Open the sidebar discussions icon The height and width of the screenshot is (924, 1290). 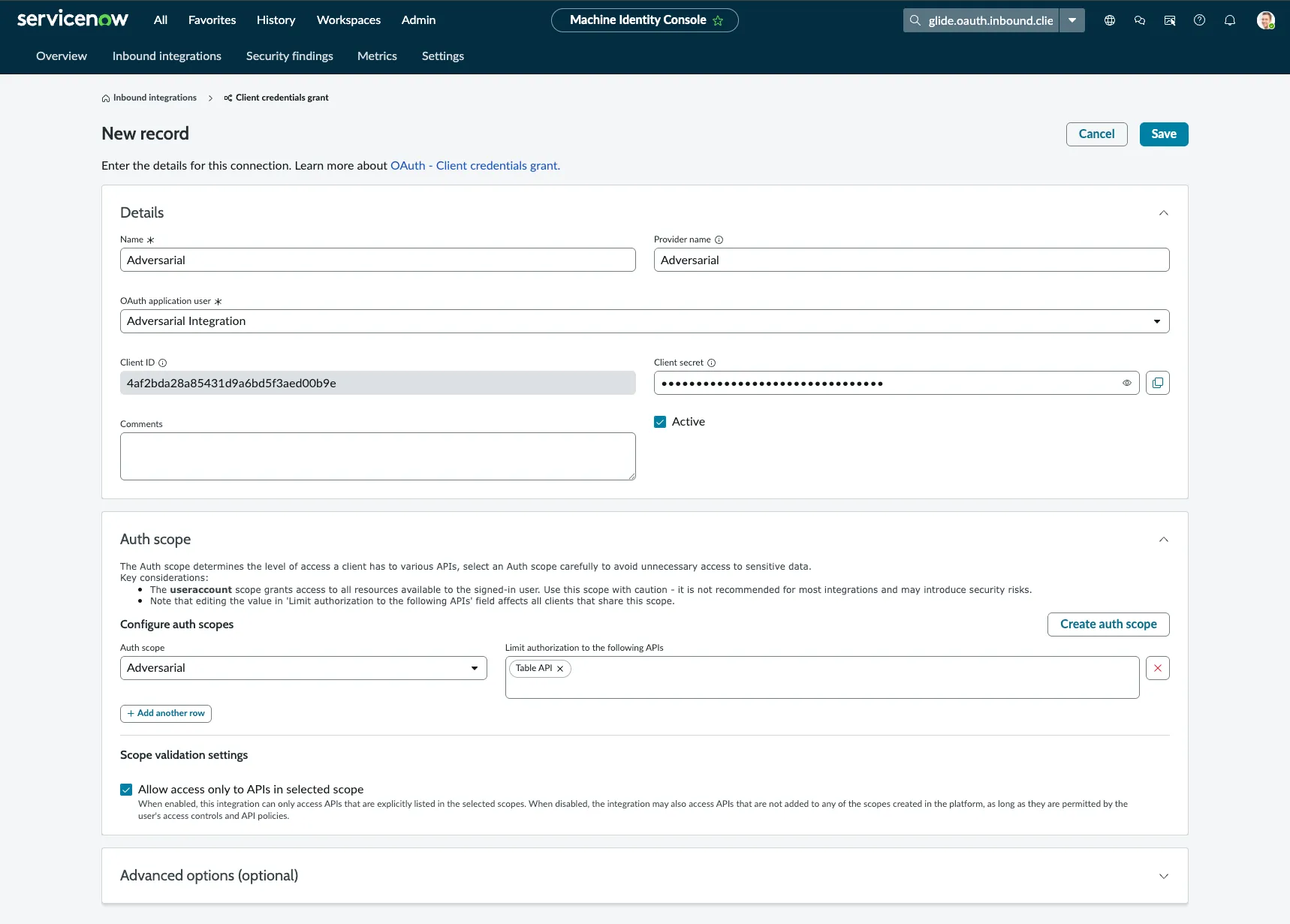point(1170,20)
